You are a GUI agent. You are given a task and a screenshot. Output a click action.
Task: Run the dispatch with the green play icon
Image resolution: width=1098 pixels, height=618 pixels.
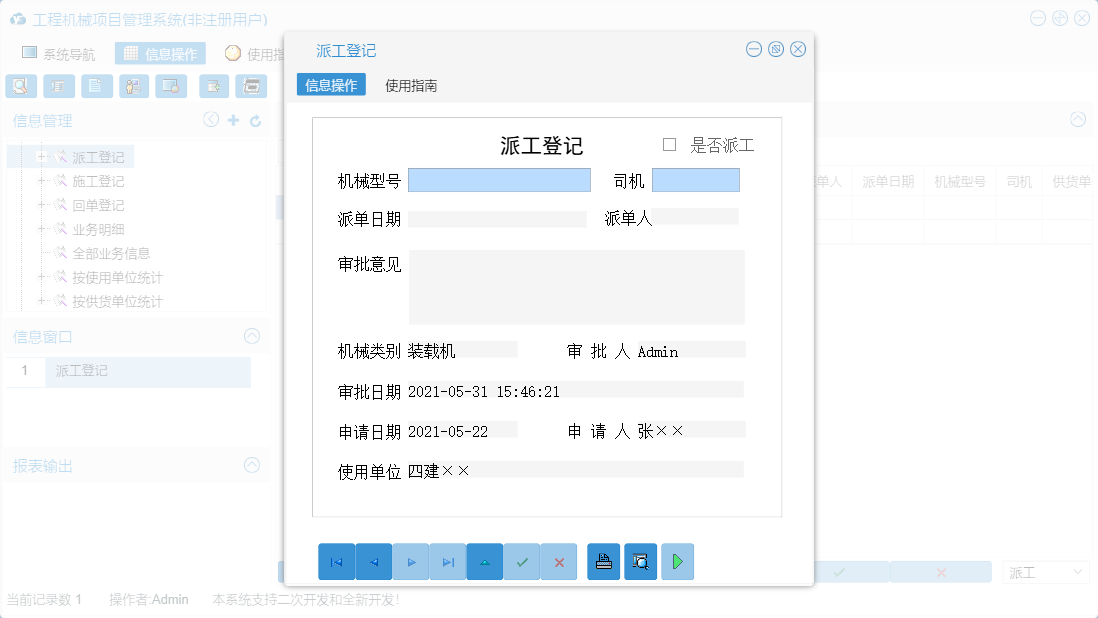click(677, 561)
